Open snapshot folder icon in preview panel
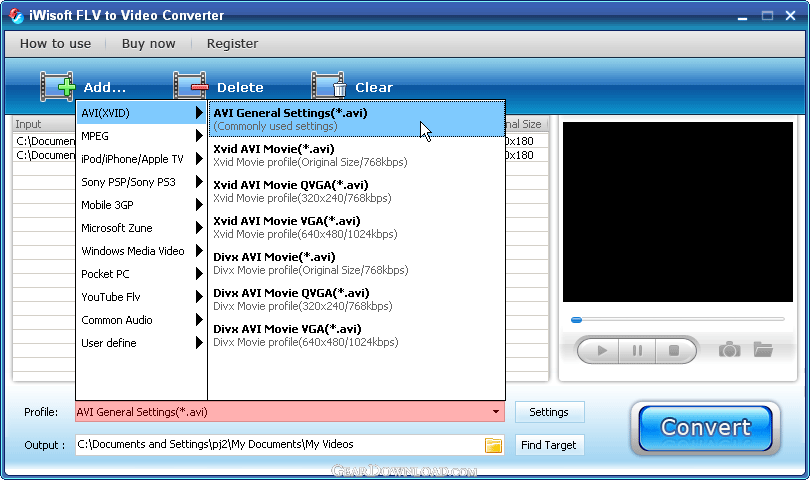 click(763, 350)
